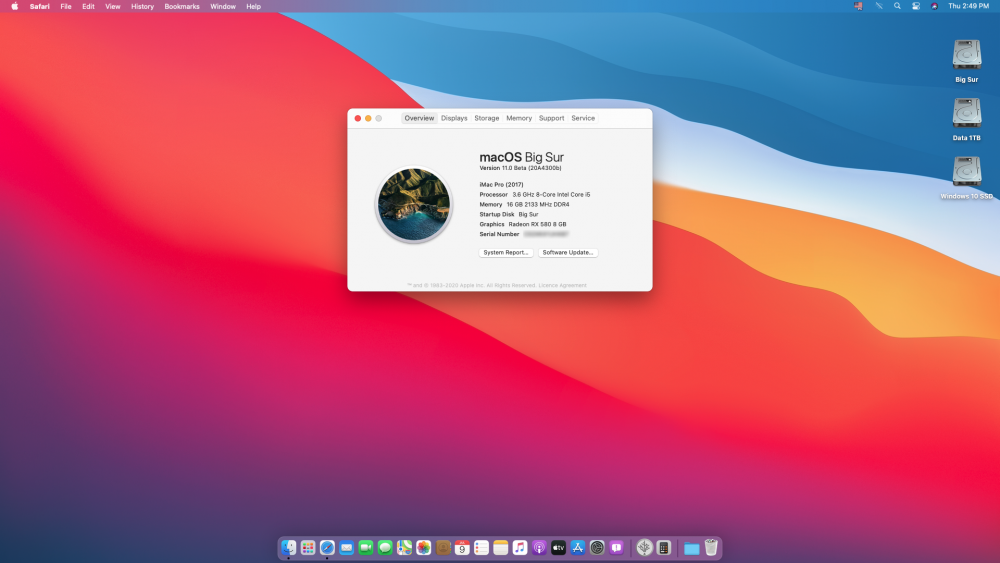Launch Photos from the Dock
The width and height of the screenshot is (1000, 563).
pyautogui.click(x=423, y=547)
